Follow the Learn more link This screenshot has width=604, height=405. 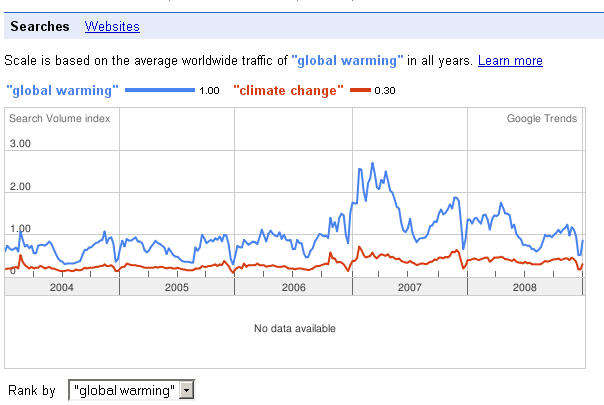coord(510,60)
